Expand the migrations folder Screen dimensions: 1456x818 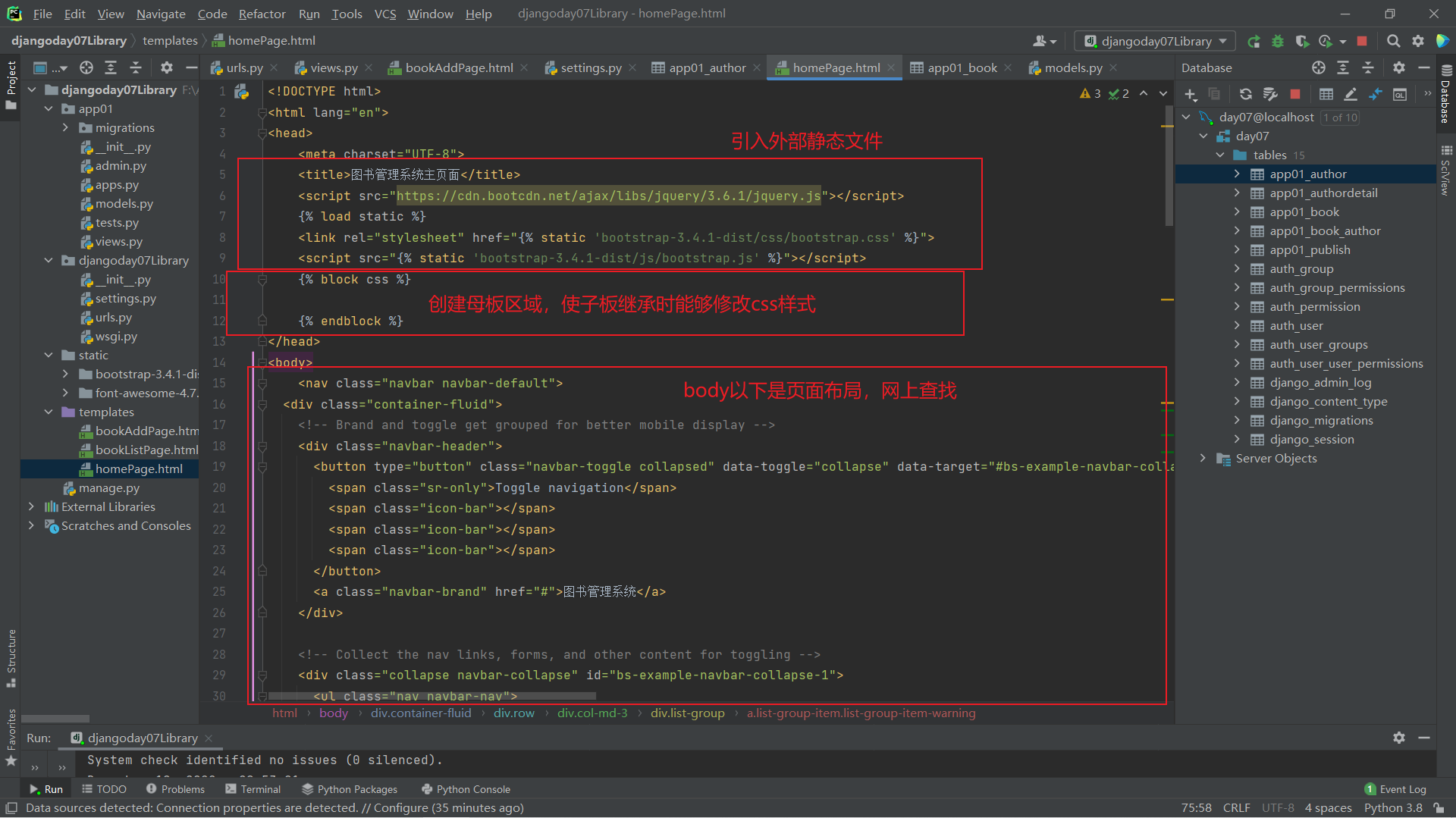click(65, 128)
